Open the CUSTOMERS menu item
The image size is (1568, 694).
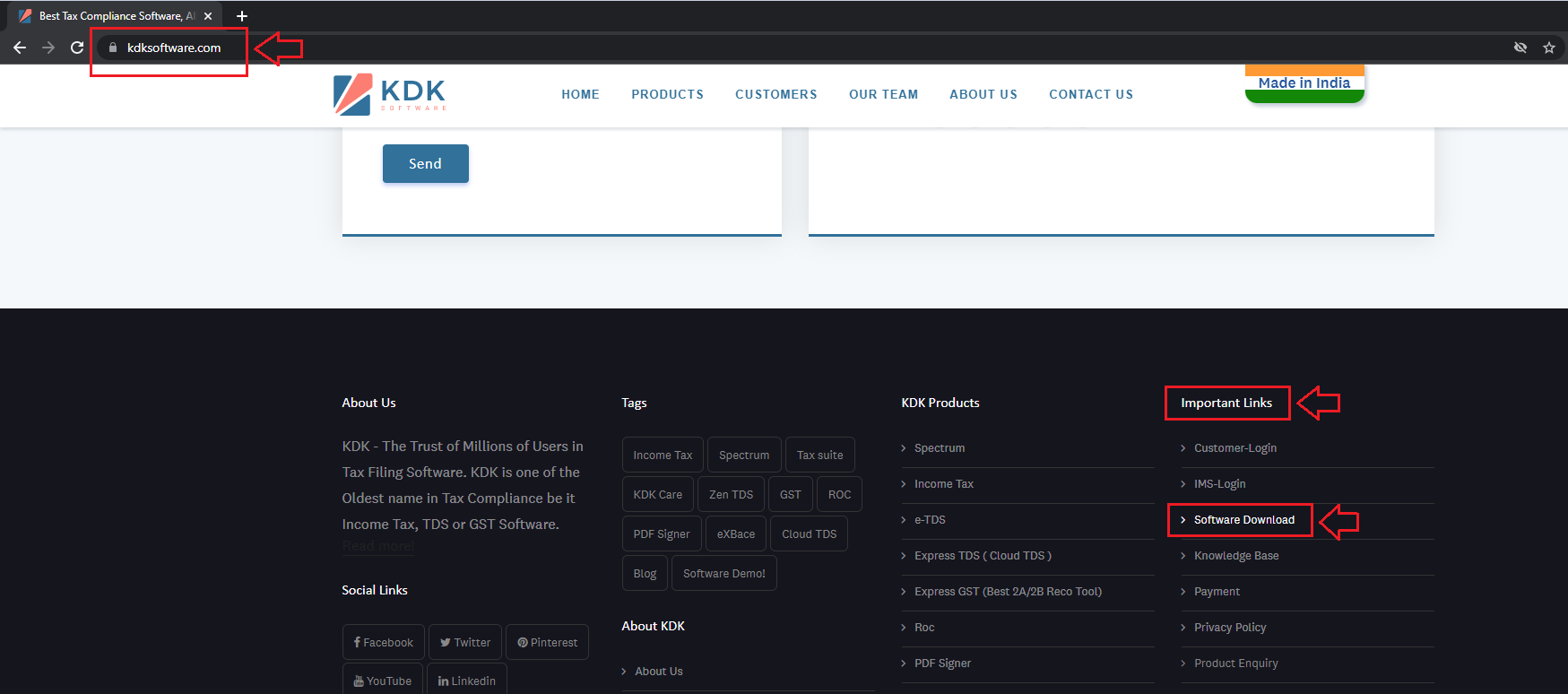point(776,94)
